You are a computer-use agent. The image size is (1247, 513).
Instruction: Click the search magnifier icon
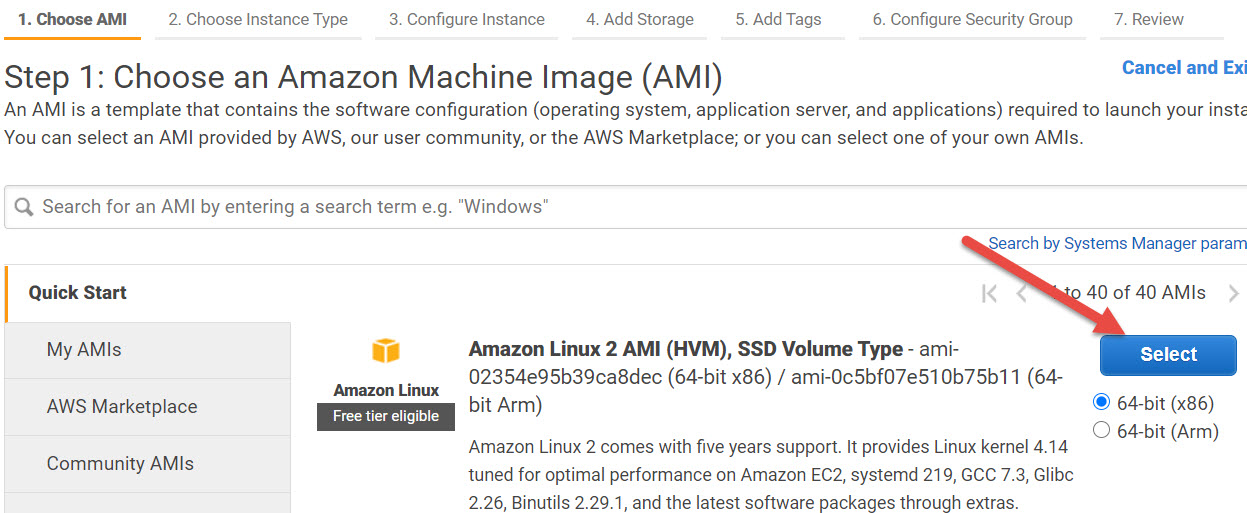point(23,207)
